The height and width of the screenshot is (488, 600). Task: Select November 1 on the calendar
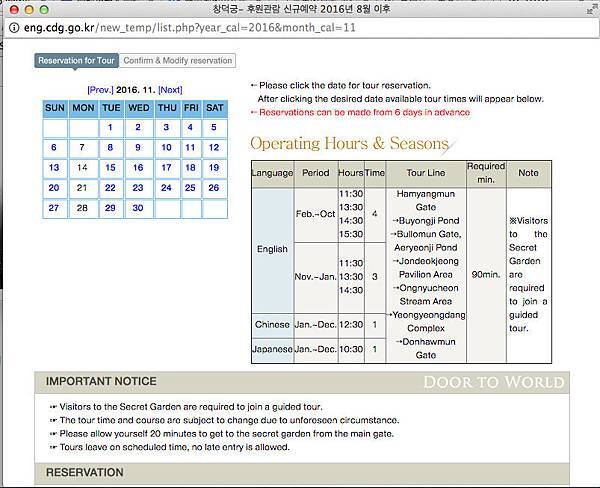pyautogui.click(x=110, y=127)
